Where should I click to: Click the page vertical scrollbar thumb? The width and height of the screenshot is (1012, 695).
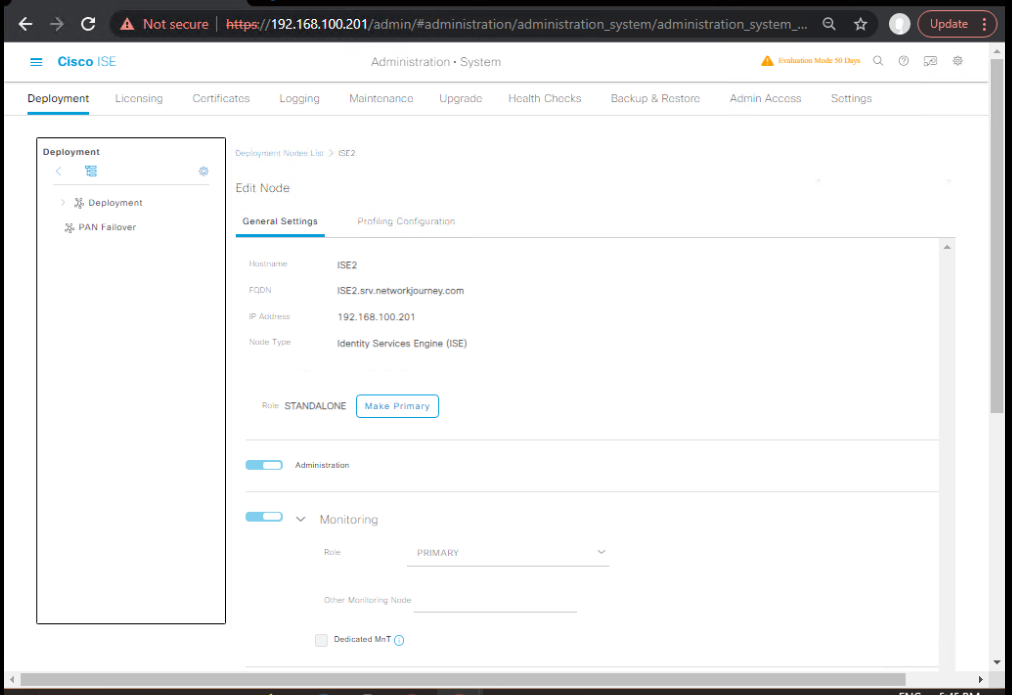(x=997, y=236)
